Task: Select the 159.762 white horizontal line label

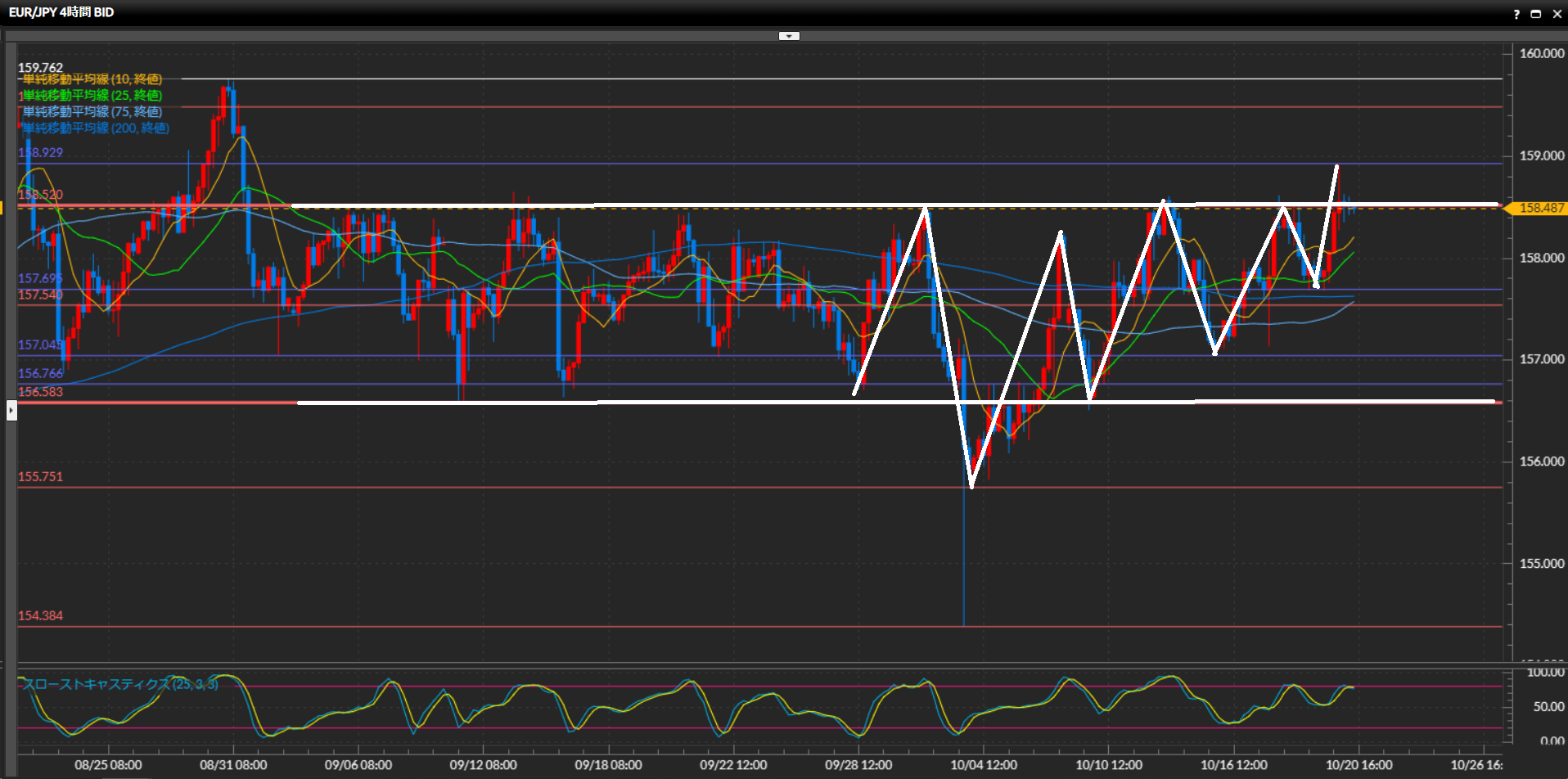Action: pos(40,68)
